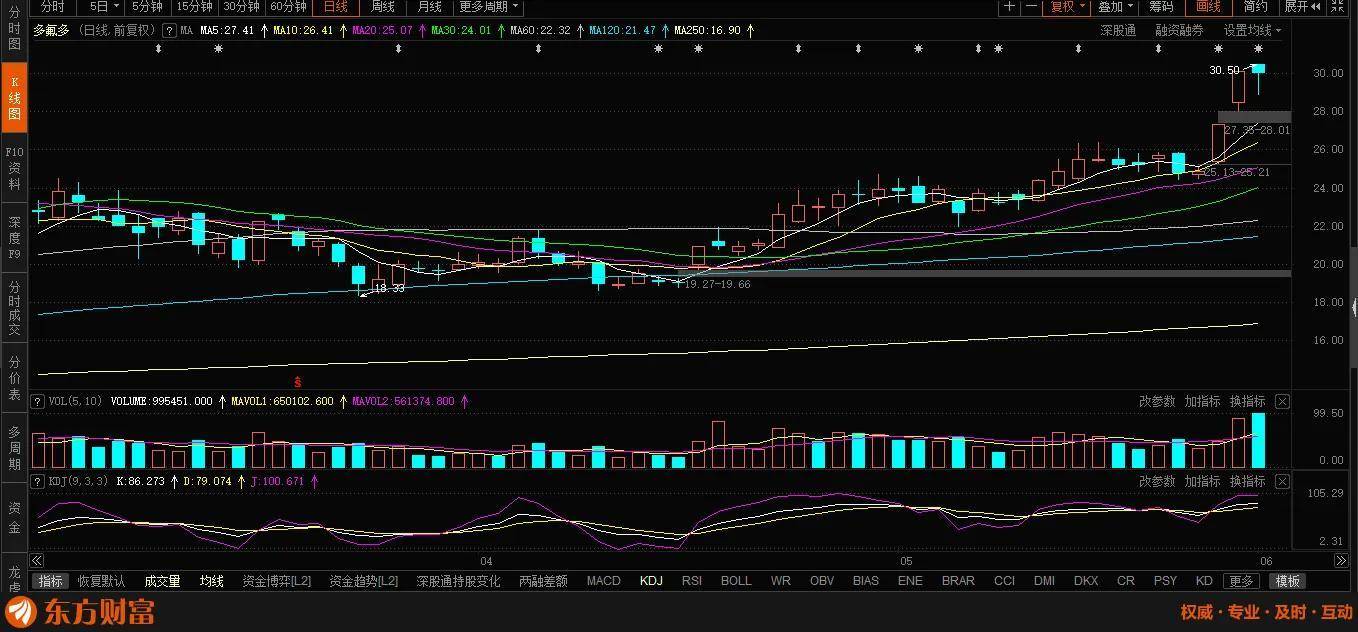Switch to the 60分钟 period tab

[x=288, y=6]
